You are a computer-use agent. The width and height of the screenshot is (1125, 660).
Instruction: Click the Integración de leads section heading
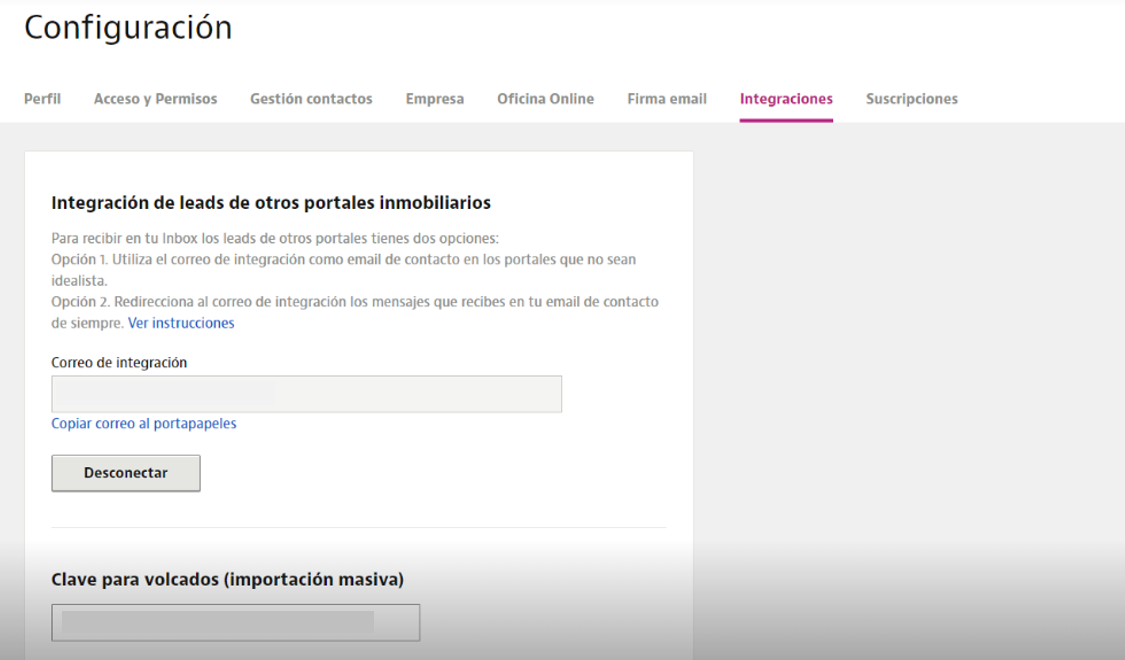pyautogui.click(x=271, y=203)
